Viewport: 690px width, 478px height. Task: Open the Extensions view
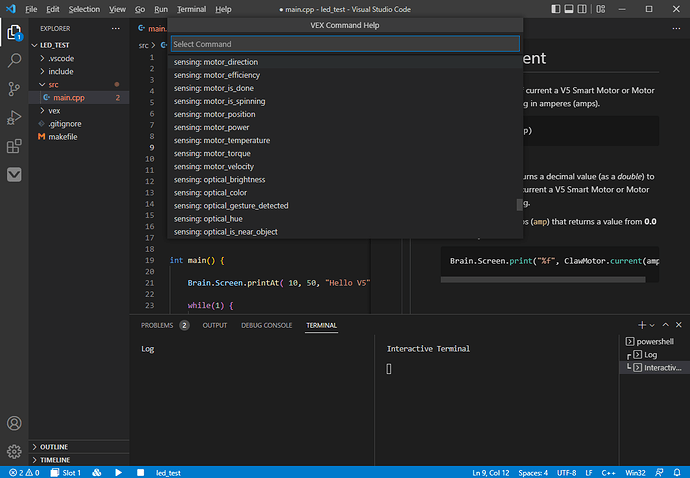15,146
